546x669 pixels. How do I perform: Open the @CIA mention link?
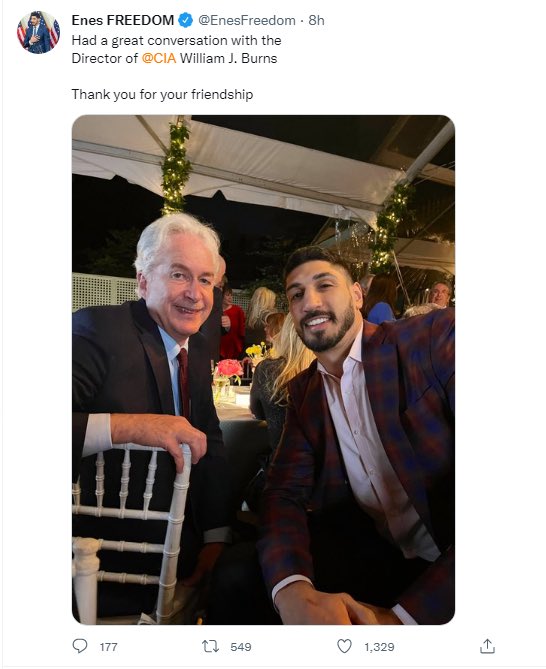tap(159, 58)
